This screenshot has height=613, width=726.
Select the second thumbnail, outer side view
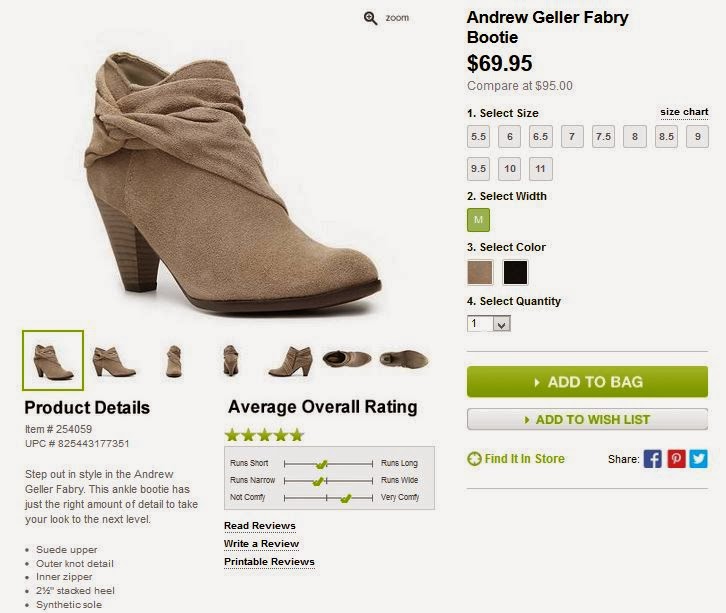[113, 362]
